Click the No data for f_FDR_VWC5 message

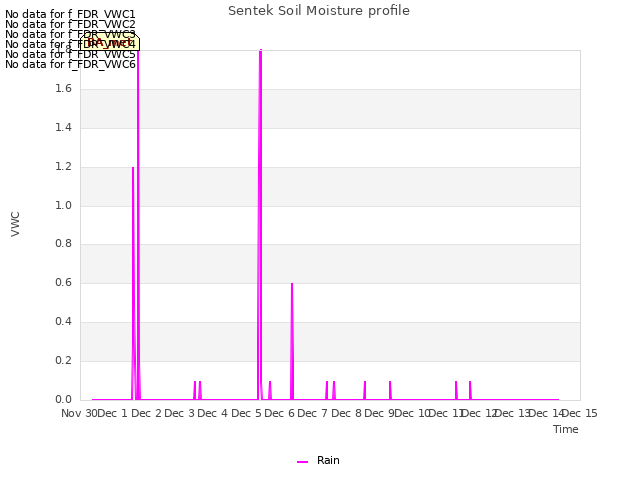(70, 54)
